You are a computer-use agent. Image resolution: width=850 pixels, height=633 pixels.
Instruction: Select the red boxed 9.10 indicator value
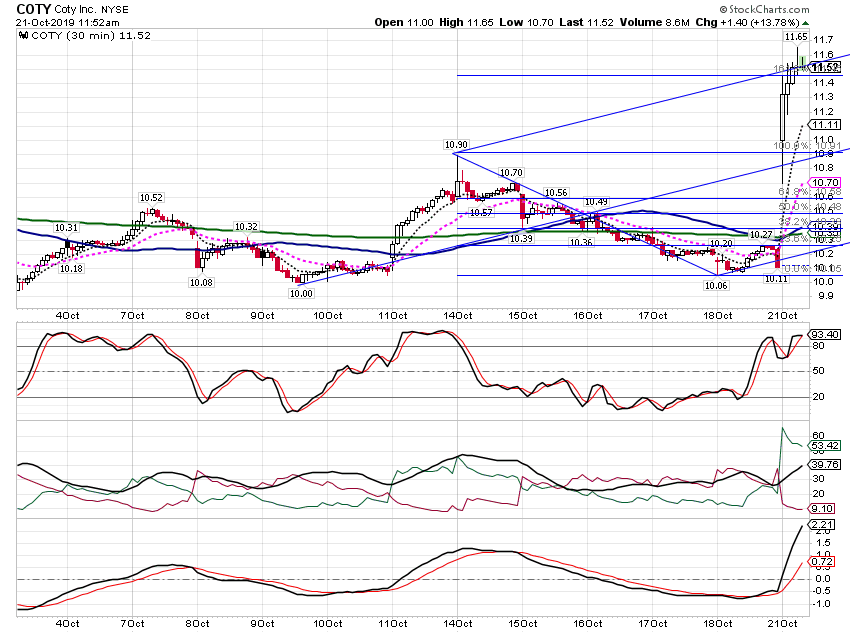822,508
